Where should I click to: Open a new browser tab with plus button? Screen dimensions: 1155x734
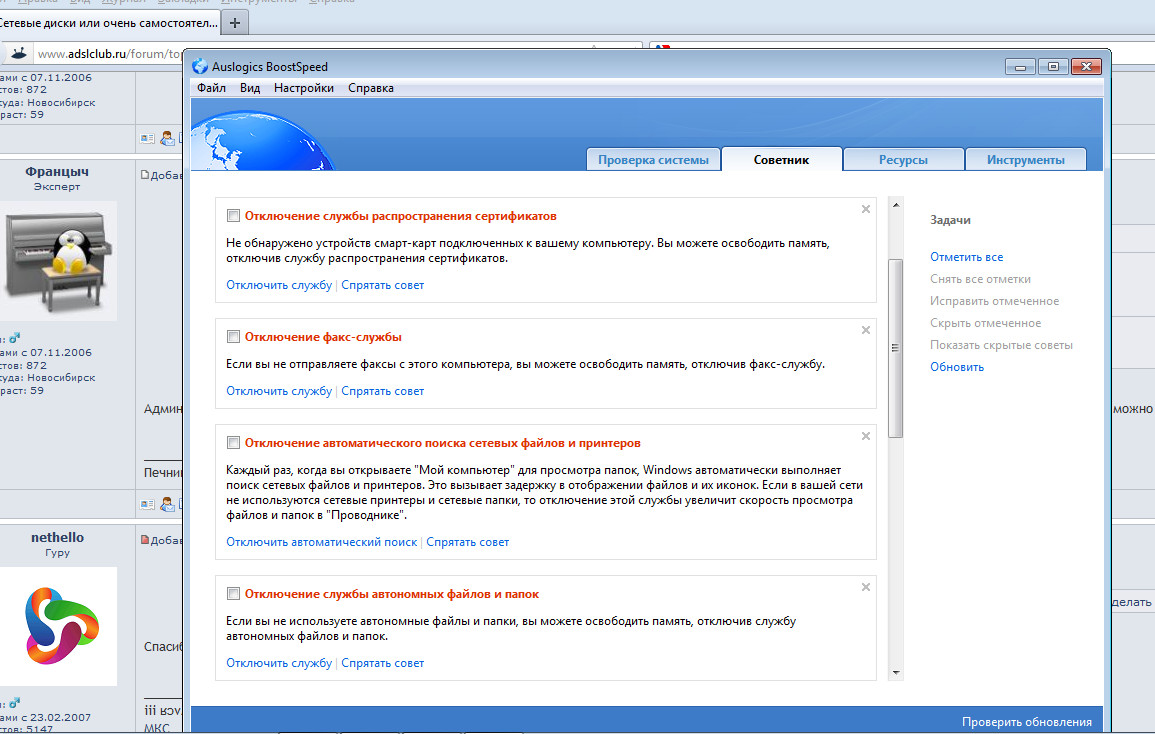point(234,22)
